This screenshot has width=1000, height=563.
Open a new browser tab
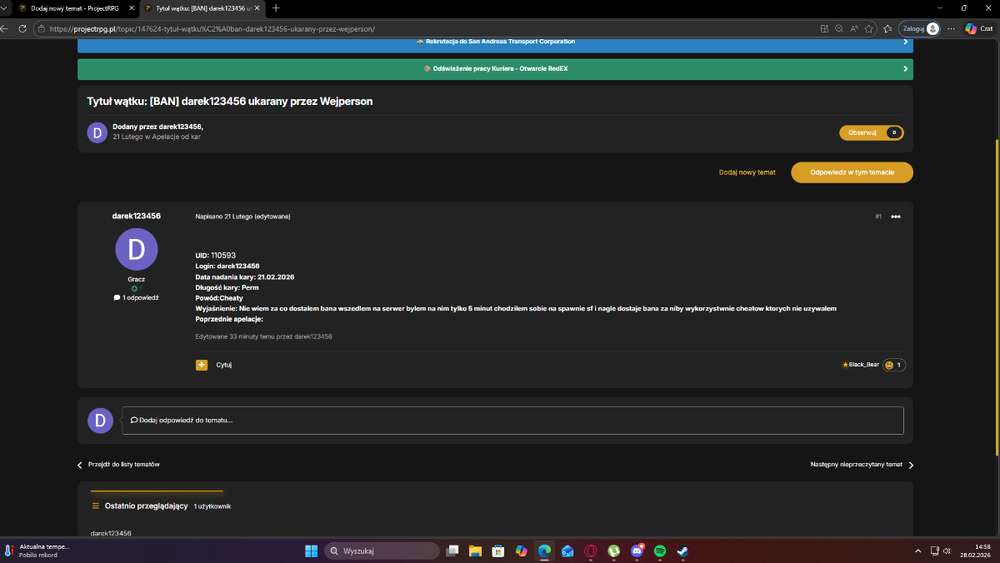point(276,8)
